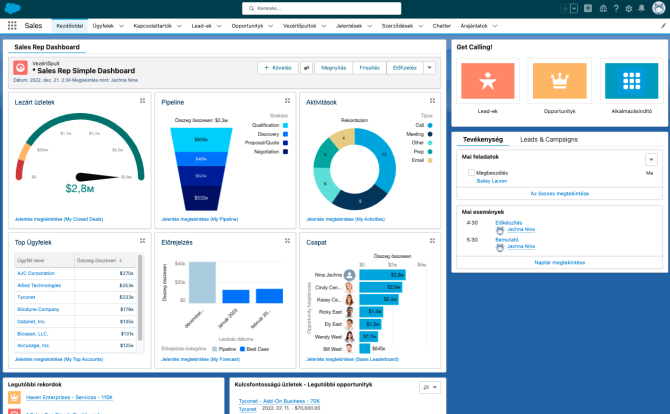The width and height of the screenshot is (670, 414).
Task: Open the AJC Corporation account link
Action: 35,273
